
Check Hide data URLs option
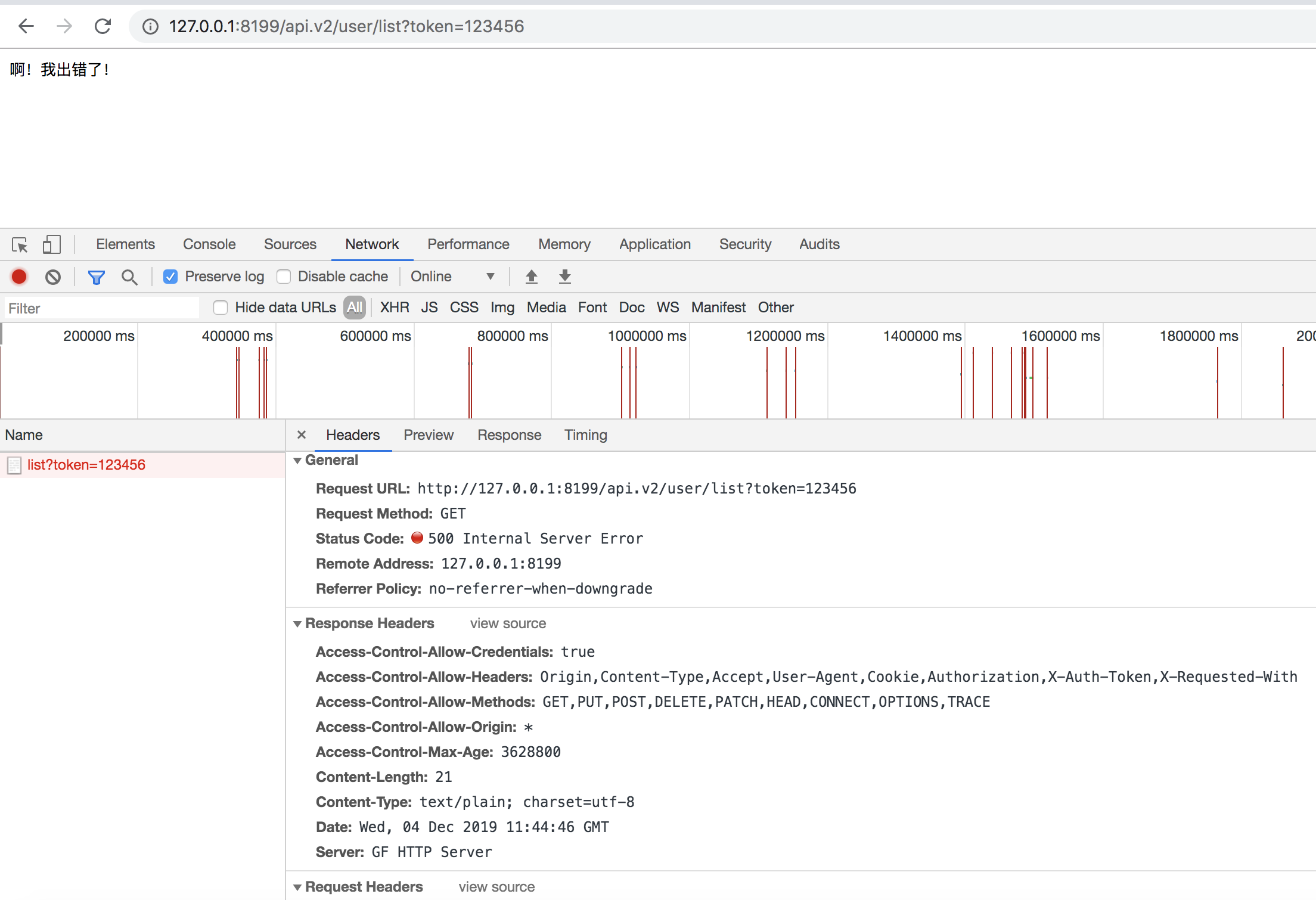pyautogui.click(x=221, y=308)
